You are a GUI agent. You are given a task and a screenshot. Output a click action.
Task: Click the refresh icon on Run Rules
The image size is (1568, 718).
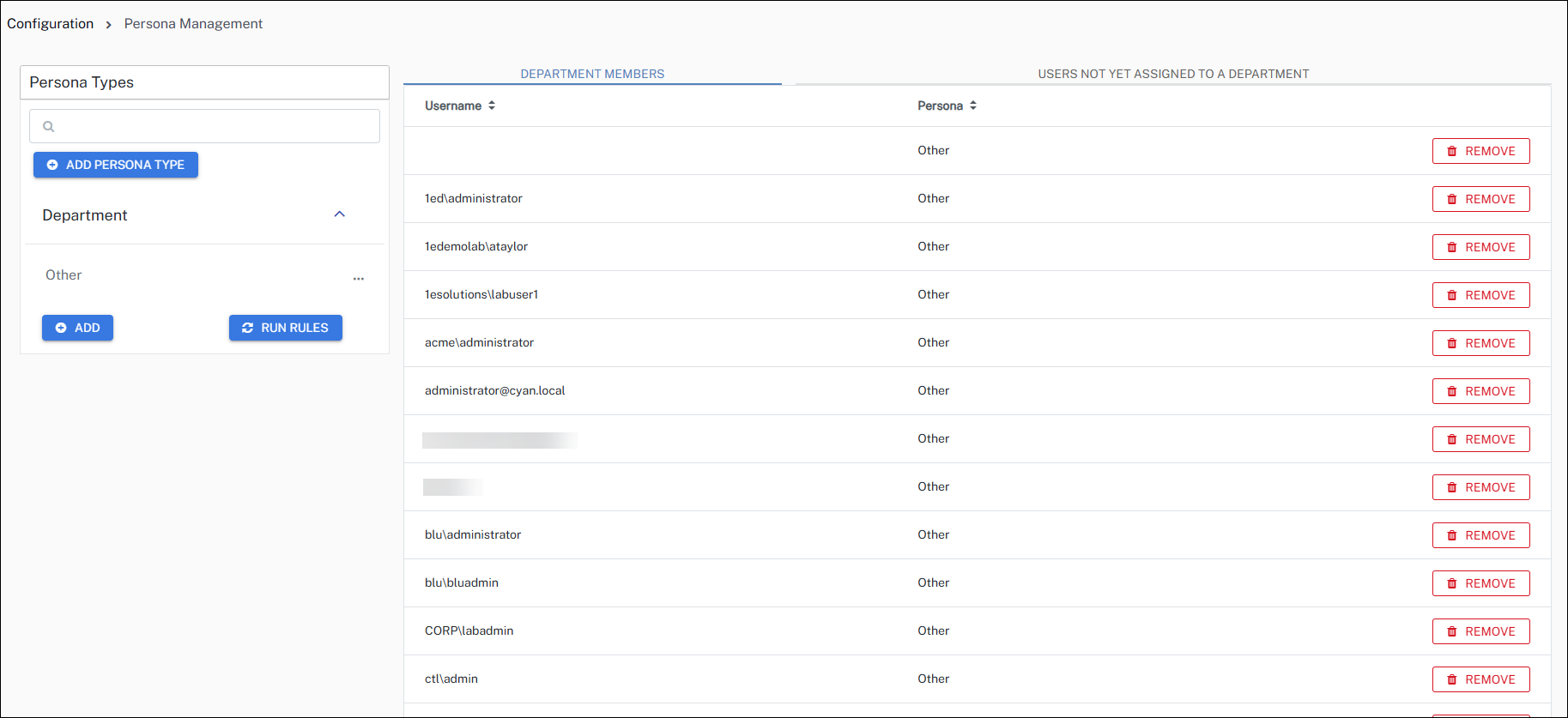coord(247,328)
